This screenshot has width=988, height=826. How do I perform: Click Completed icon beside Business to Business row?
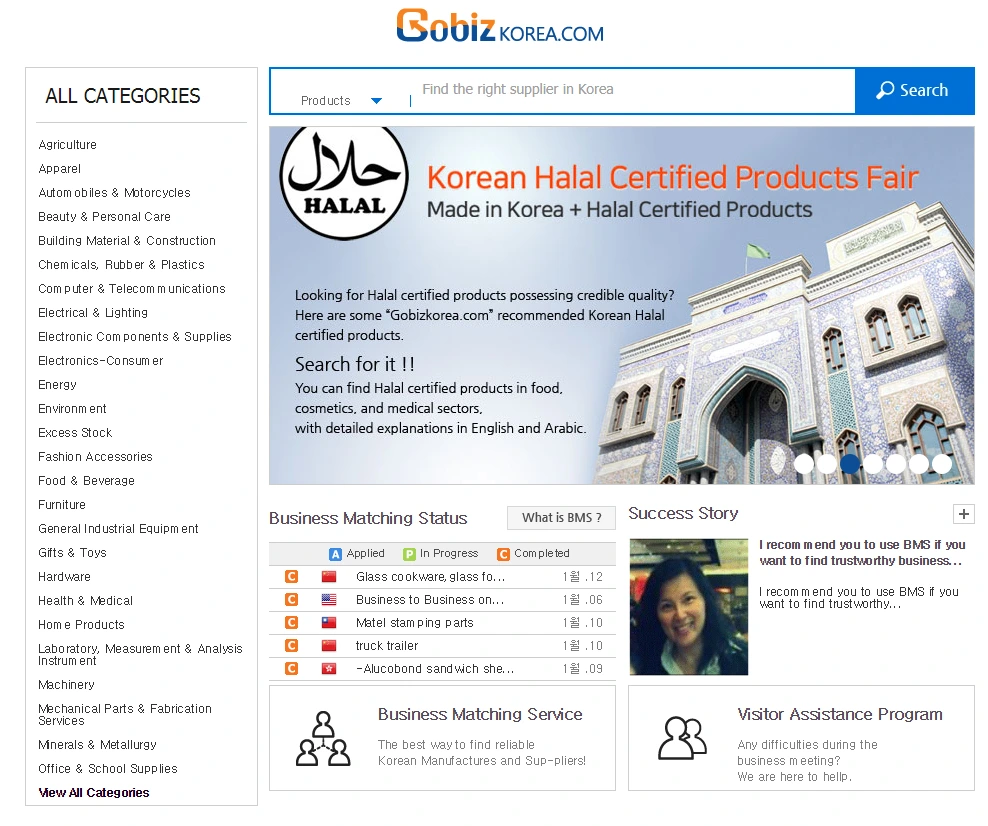291,600
